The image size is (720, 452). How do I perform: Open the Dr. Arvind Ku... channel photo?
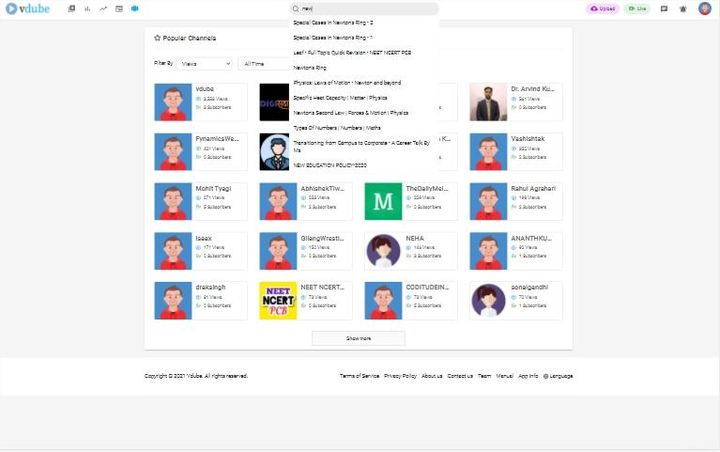[x=488, y=102]
